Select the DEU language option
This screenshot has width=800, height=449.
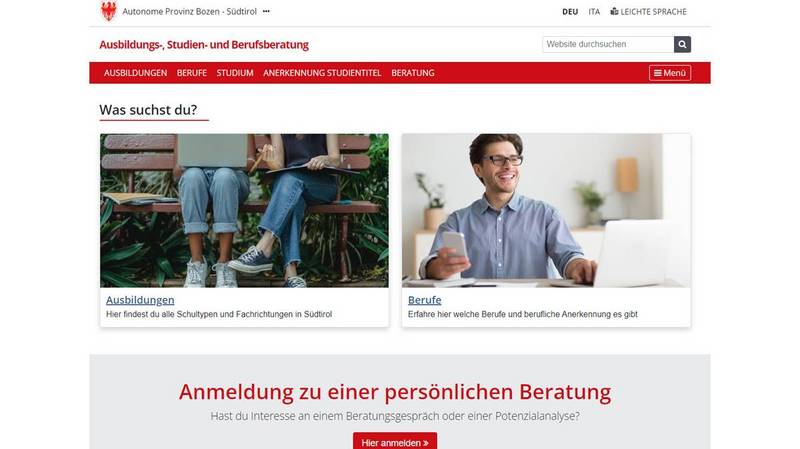click(x=570, y=12)
